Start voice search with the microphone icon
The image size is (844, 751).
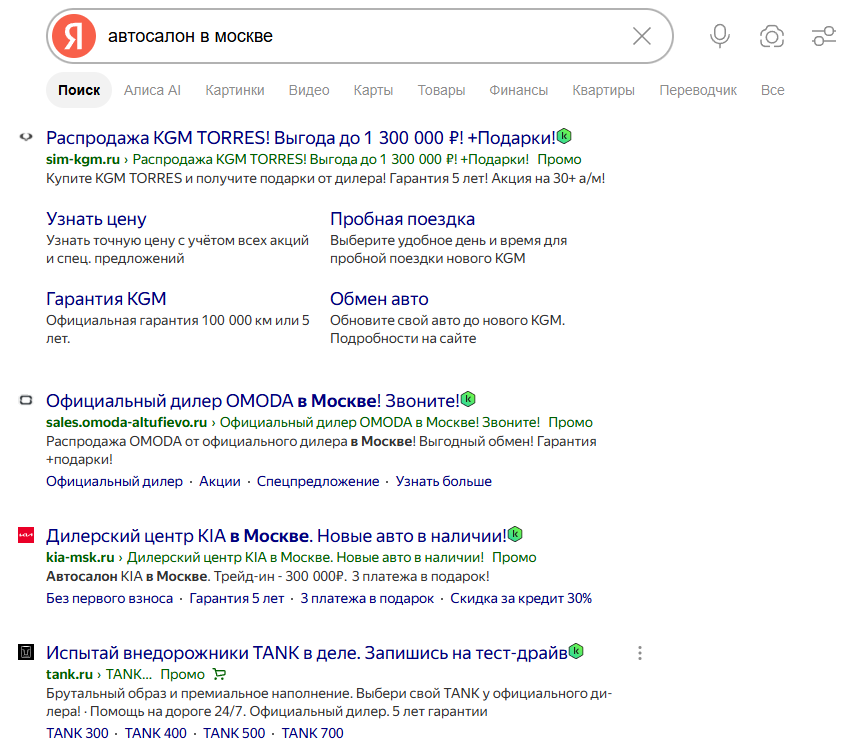(x=720, y=36)
